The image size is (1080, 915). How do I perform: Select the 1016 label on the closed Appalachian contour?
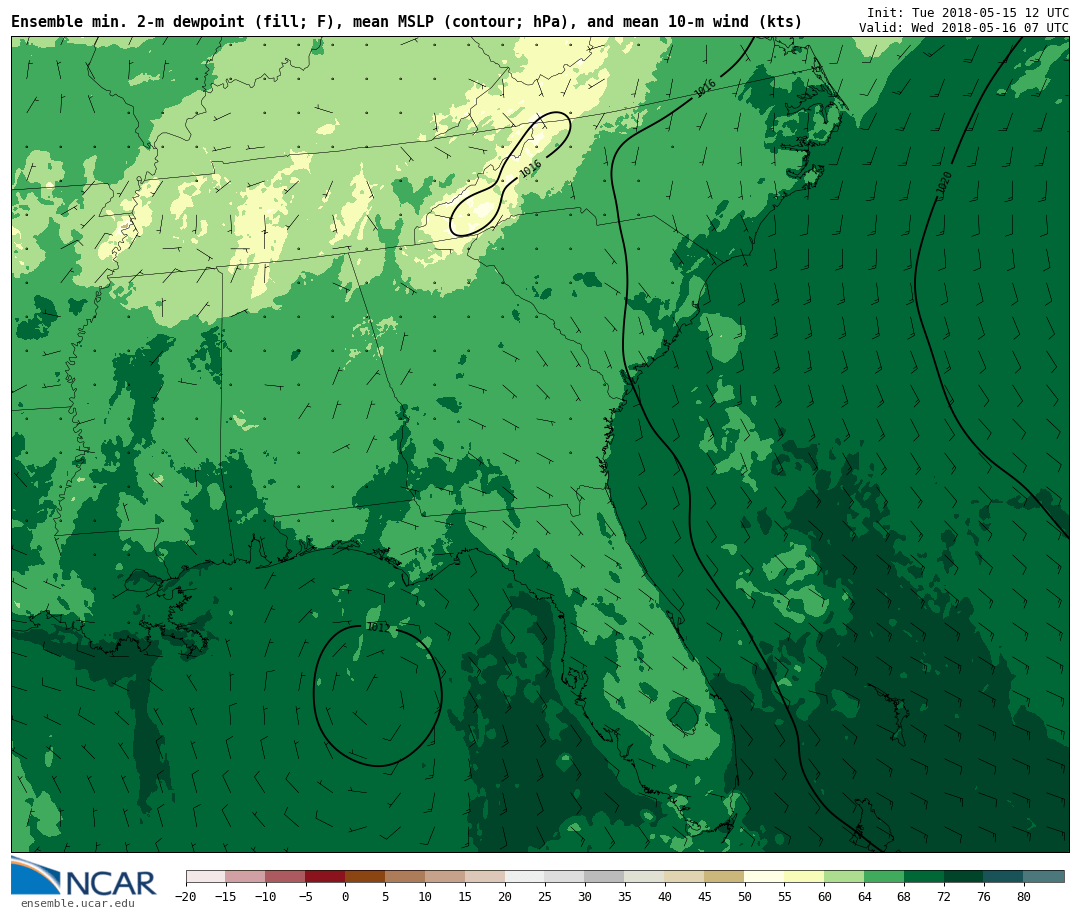[530, 169]
